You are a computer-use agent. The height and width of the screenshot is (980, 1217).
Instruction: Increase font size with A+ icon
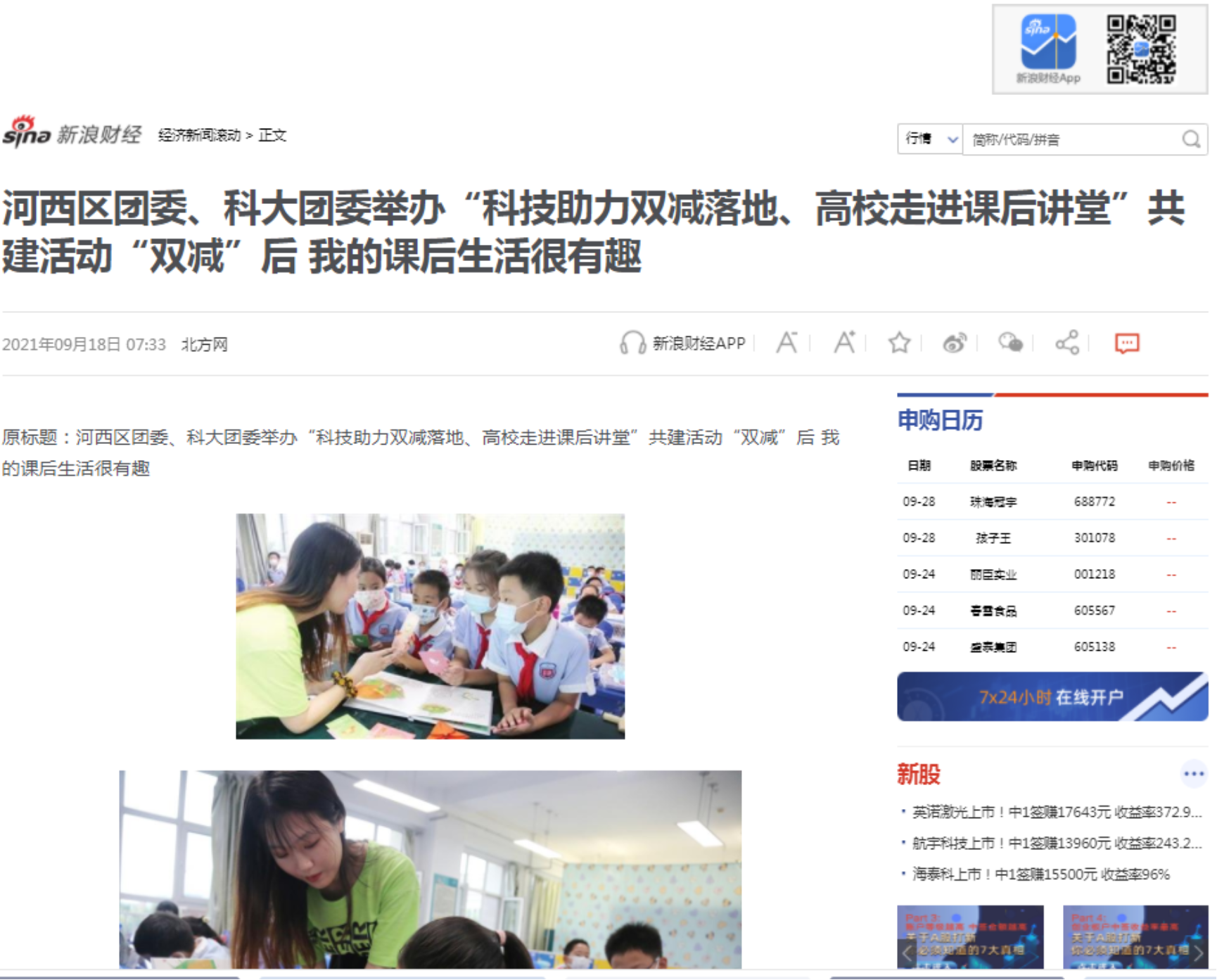tap(844, 342)
